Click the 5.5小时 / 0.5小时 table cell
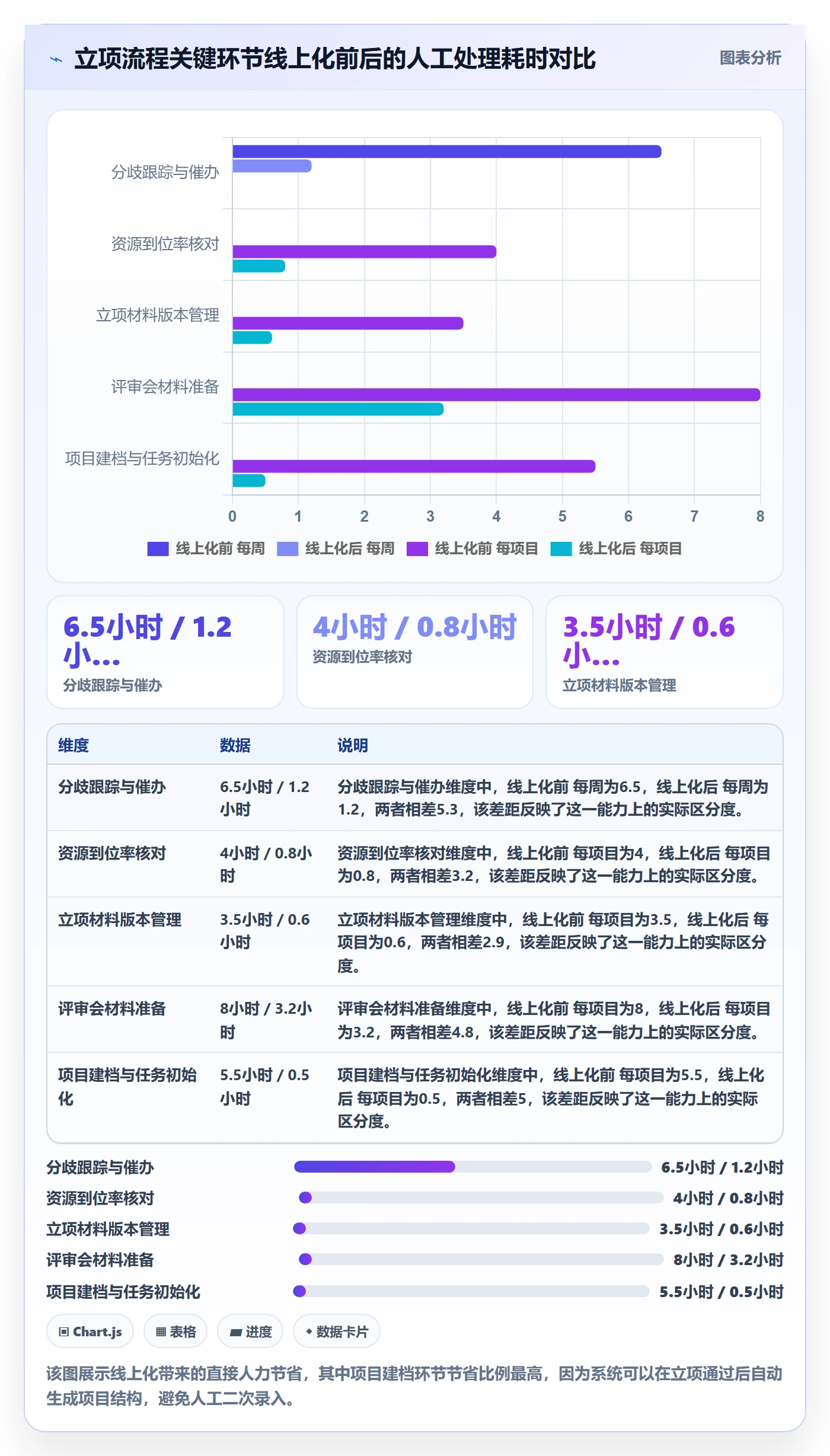 point(265,1087)
